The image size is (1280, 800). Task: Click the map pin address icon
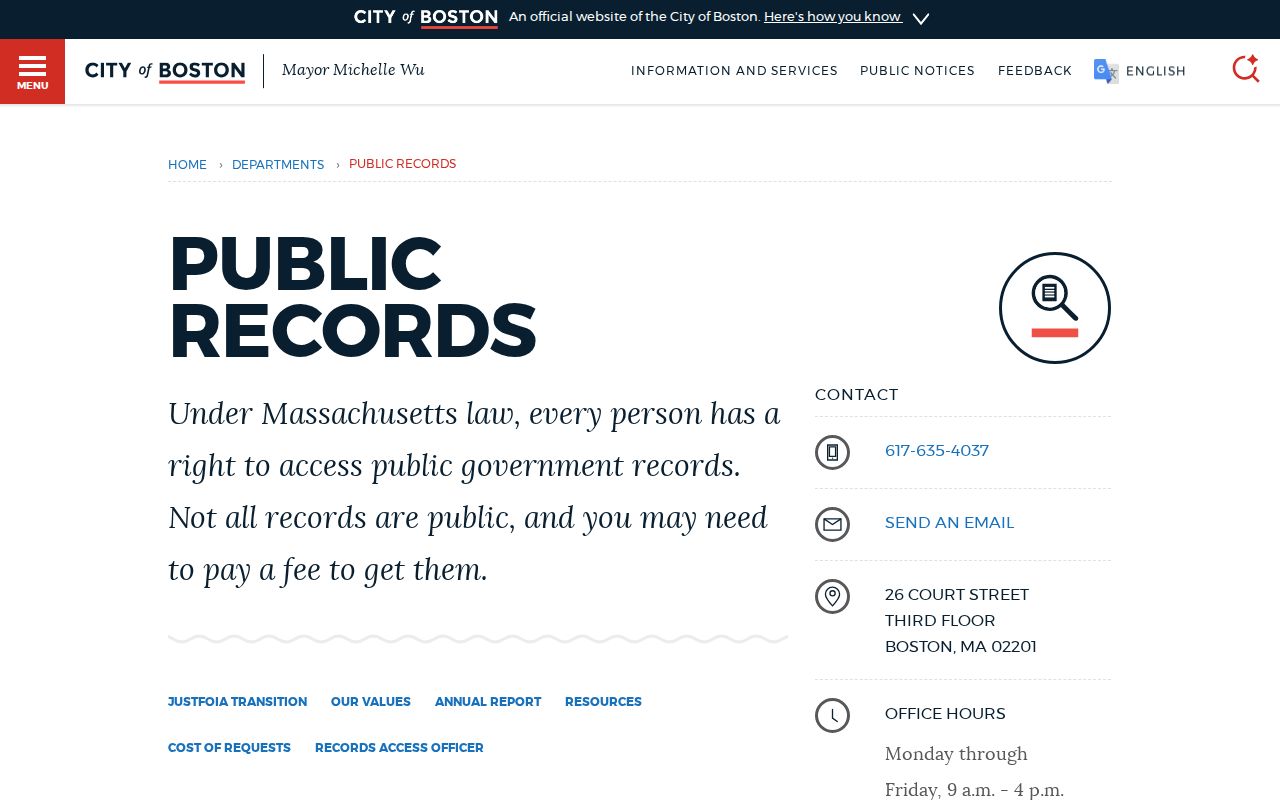tap(832, 596)
